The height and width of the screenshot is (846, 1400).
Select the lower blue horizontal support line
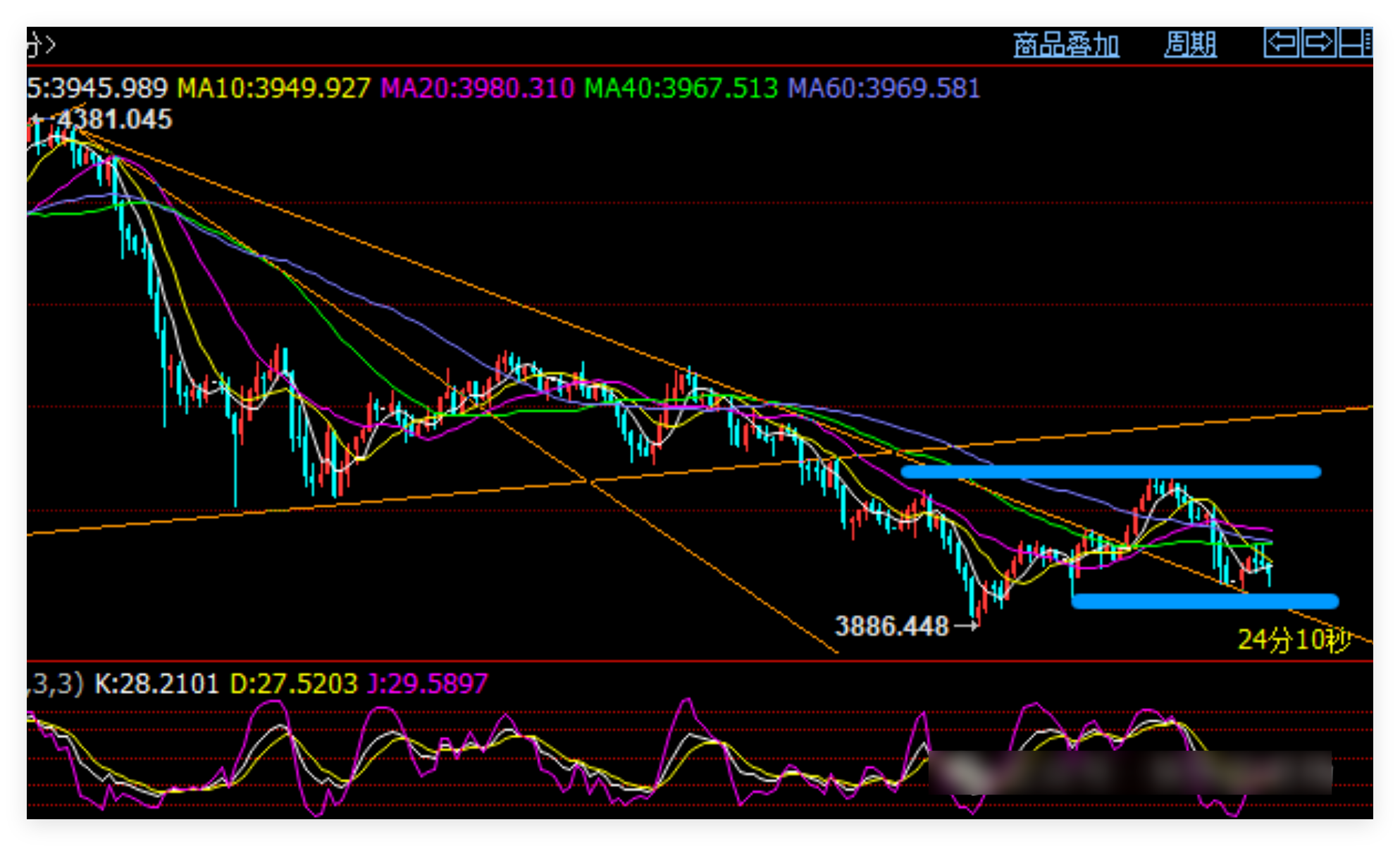point(1204,601)
